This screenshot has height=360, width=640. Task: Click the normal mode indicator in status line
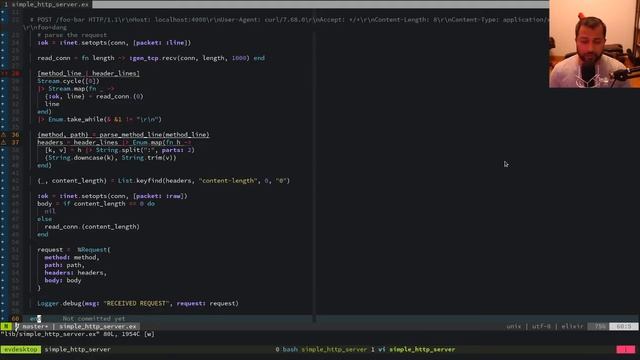click(x=6, y=326)
